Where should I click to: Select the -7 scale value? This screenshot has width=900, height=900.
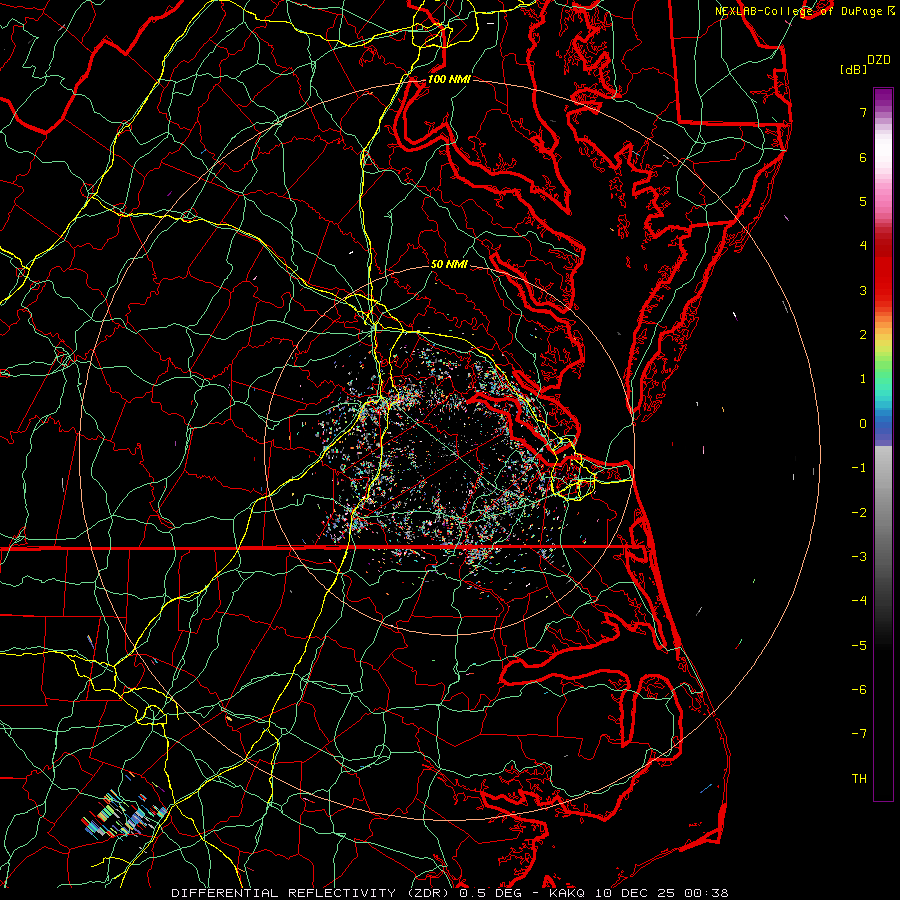click(x=859, y=734)
